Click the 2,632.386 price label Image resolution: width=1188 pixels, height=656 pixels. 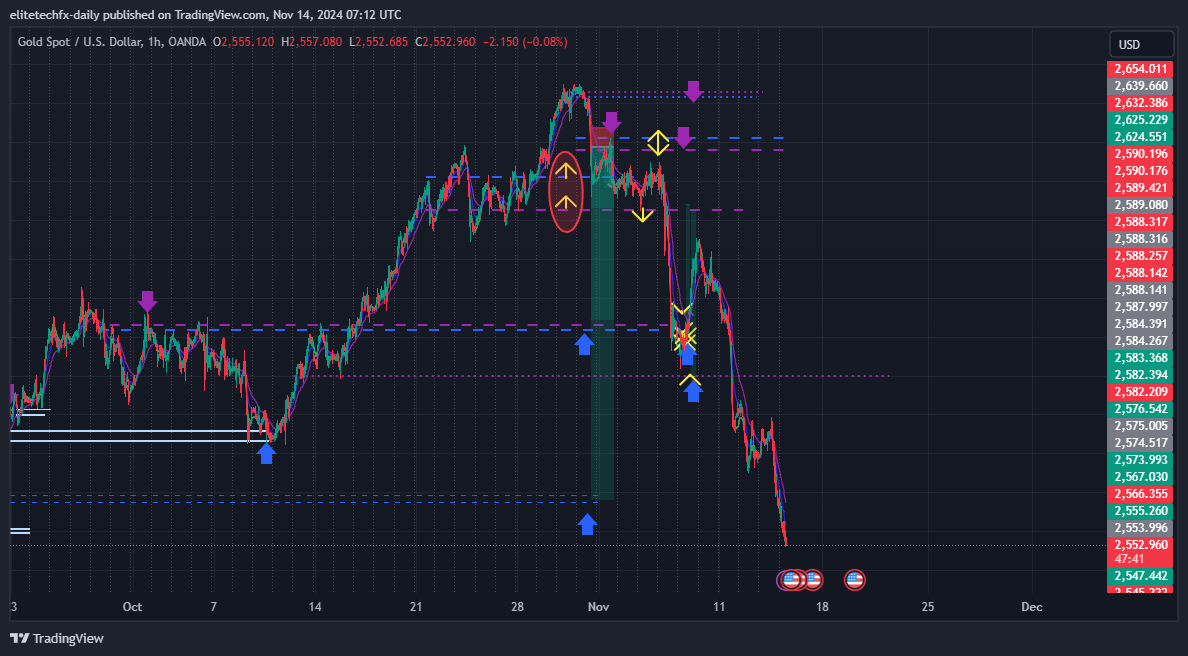[1140, 103]
